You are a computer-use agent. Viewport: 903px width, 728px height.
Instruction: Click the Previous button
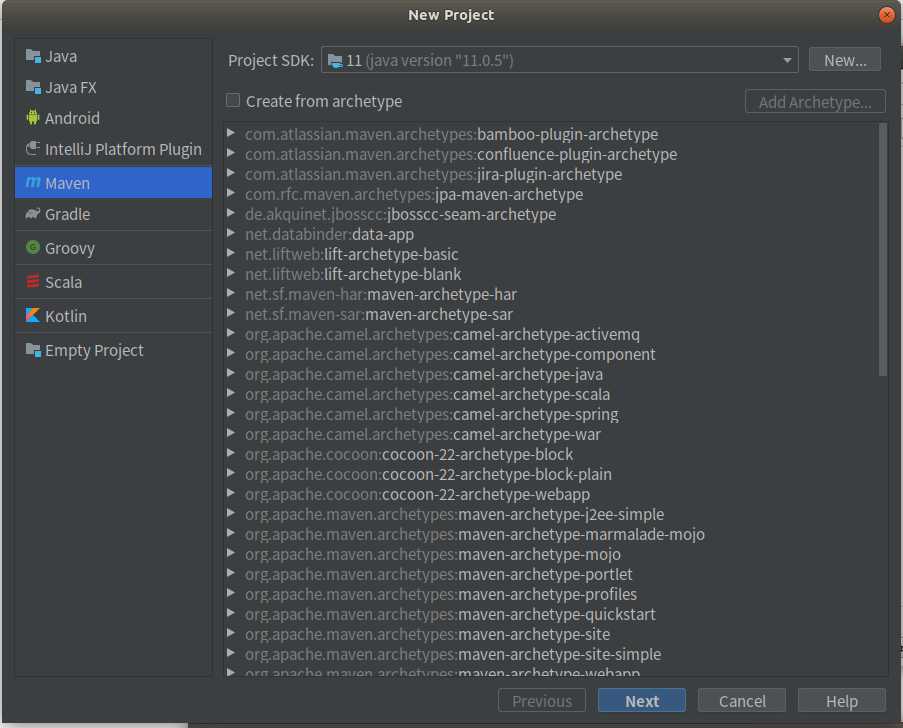[x=542, y=700]
